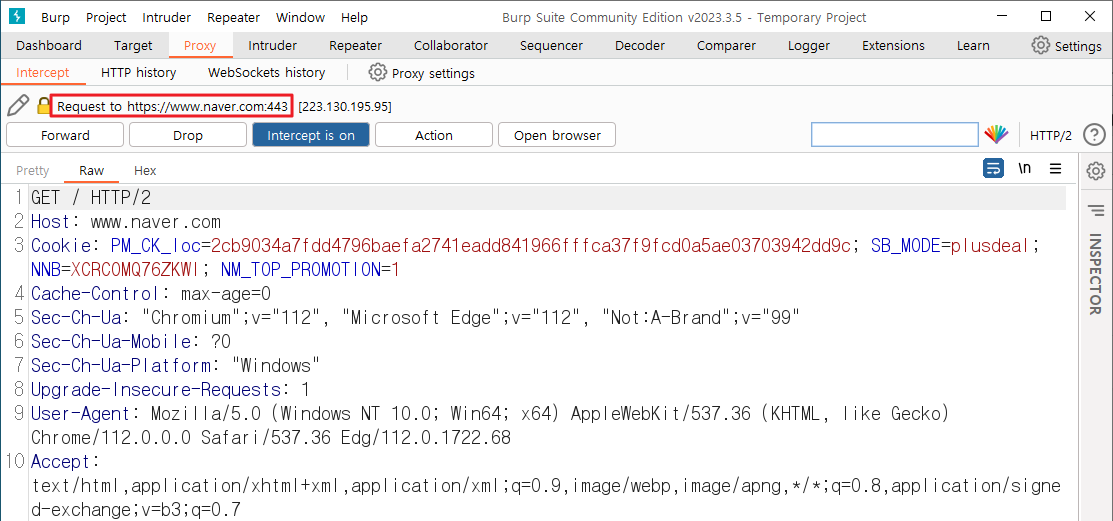Screen dimensions: 1113x521
Task: Click the 'GET / HTTP/2' request line
Action: point(91,198)
